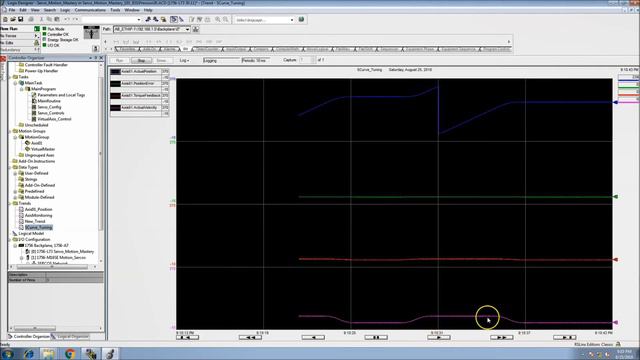Open the select language dropdown

292,20
